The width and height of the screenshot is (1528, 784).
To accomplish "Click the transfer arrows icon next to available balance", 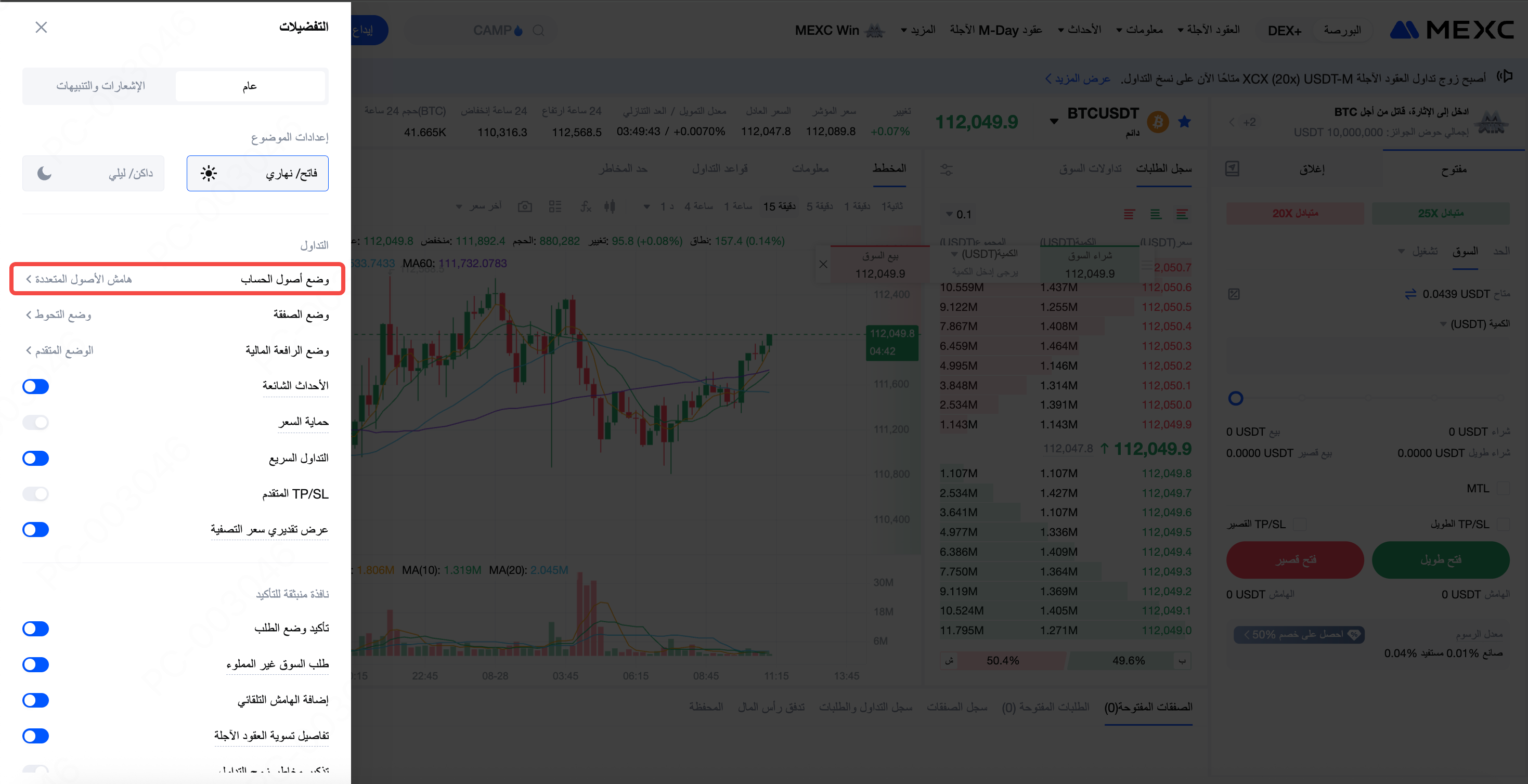I will click(1410, 294).
